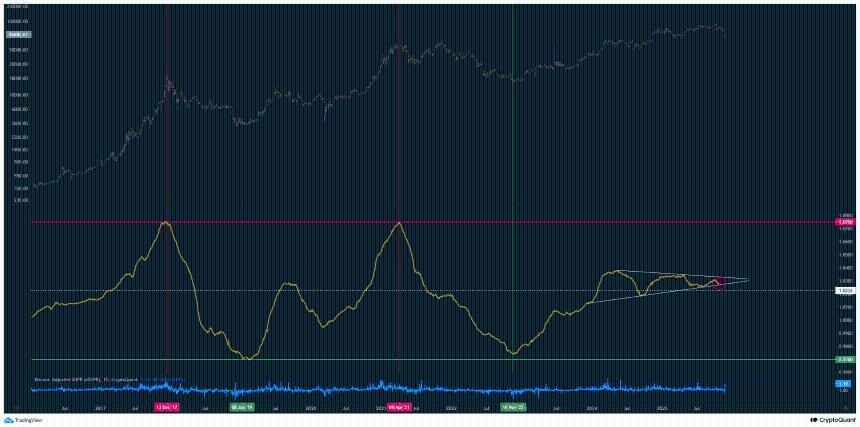Click the green 16 Nov '22 date label

pyautogui.click(x=513, y=408)
